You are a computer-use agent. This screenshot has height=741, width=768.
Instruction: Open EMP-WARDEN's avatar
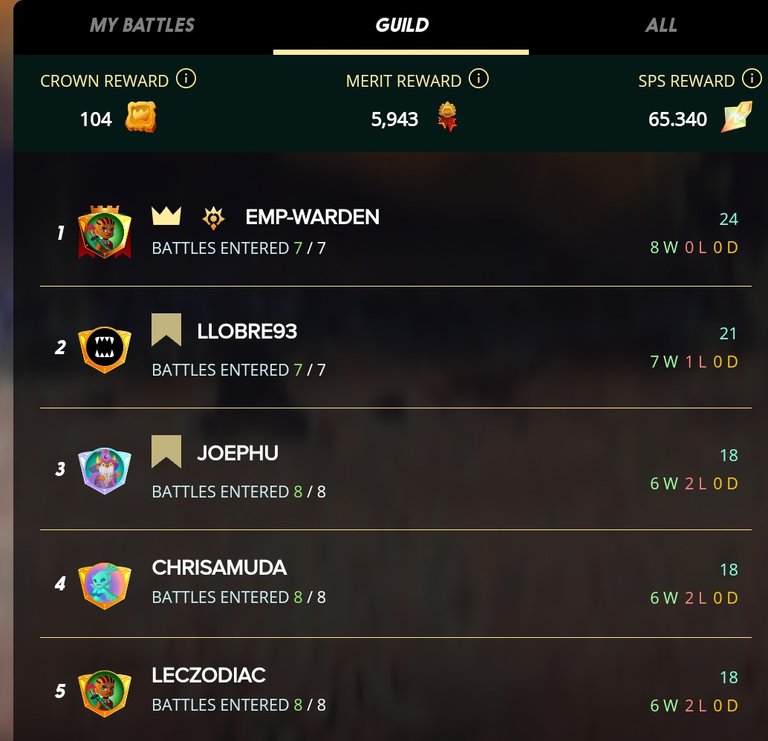pos(105,232)
